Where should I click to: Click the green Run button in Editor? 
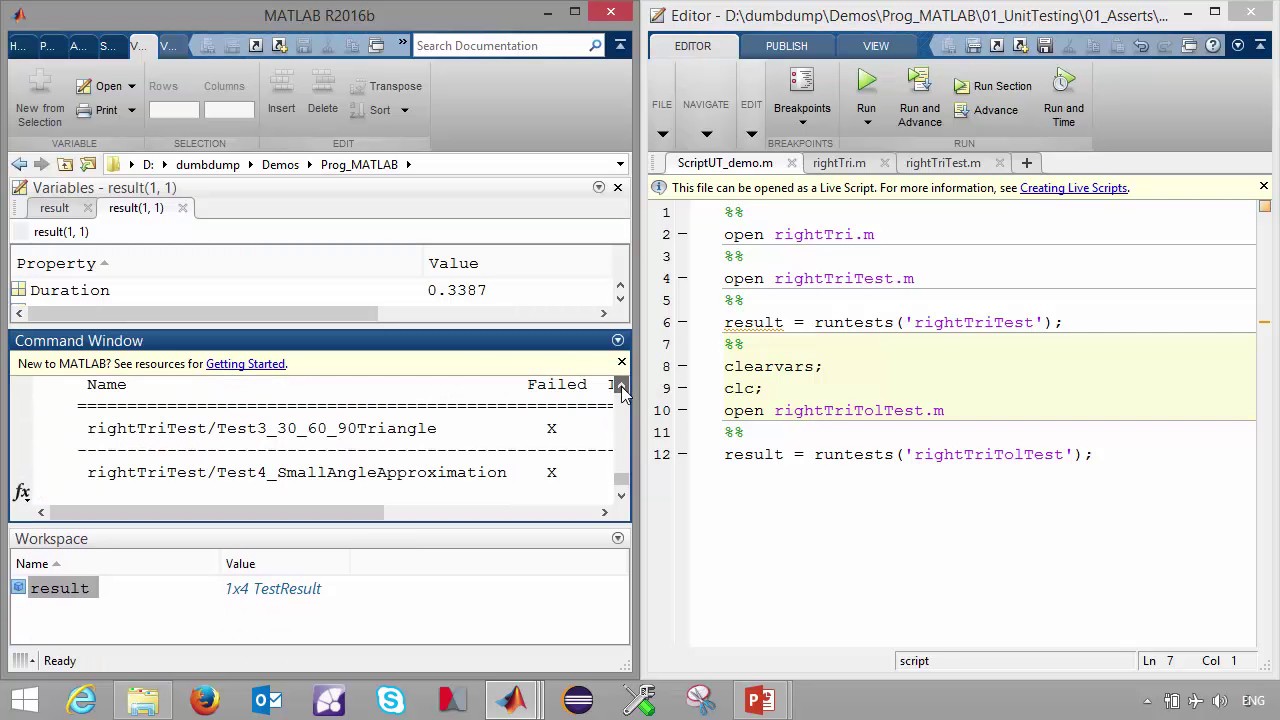point(866,82)
